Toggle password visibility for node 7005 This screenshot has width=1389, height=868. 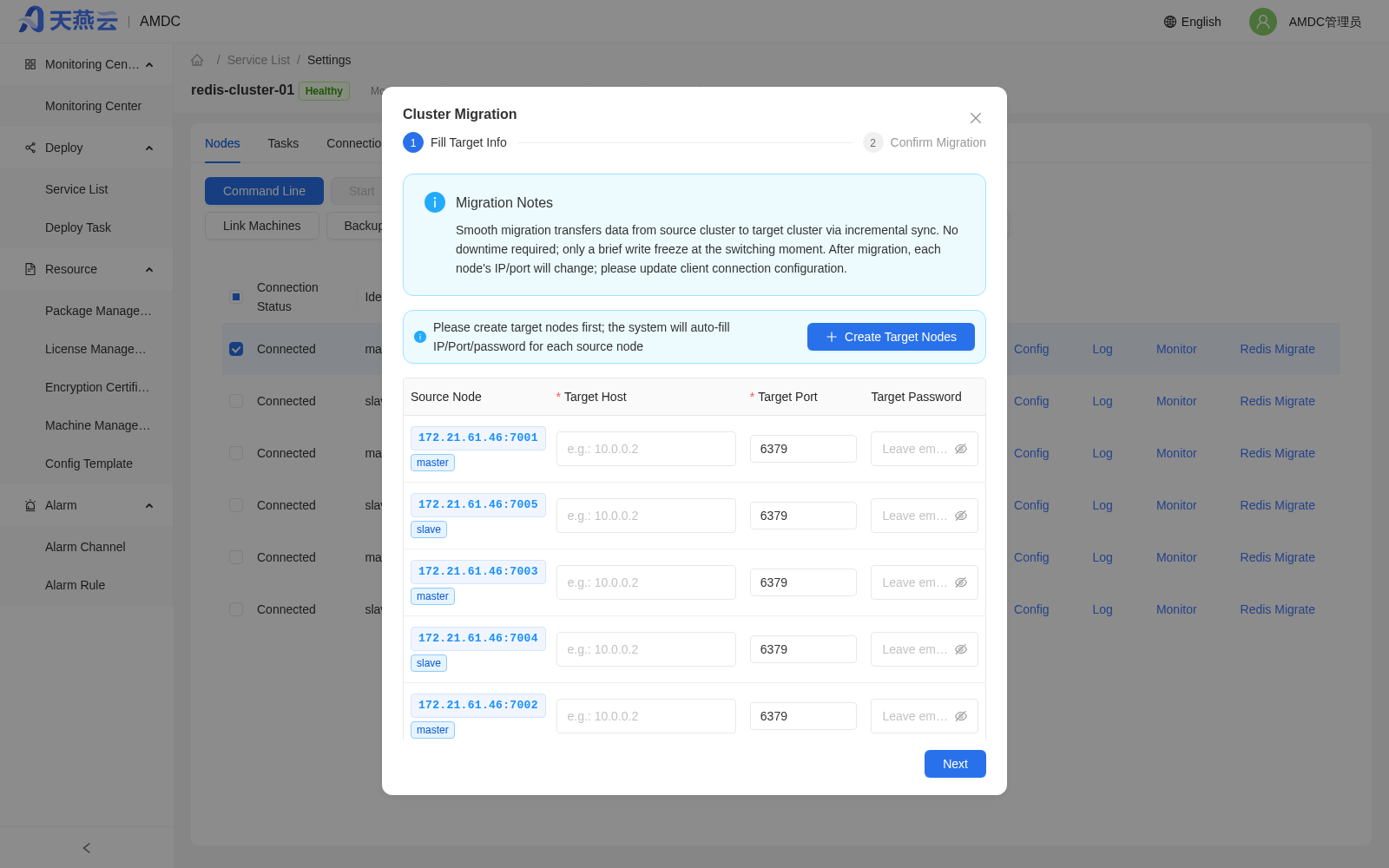961,516
